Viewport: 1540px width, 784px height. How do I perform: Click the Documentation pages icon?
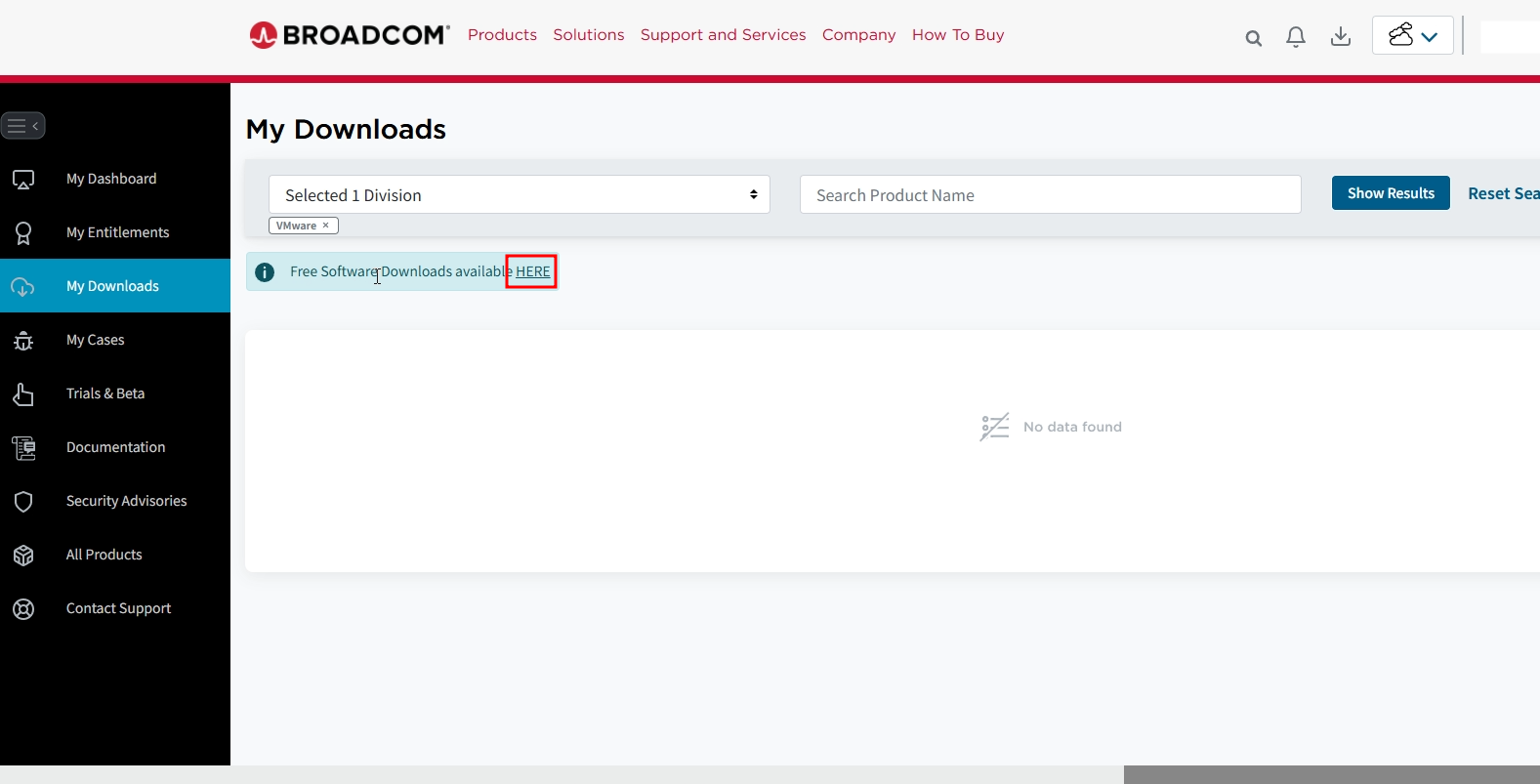click(x=23, y=448)
